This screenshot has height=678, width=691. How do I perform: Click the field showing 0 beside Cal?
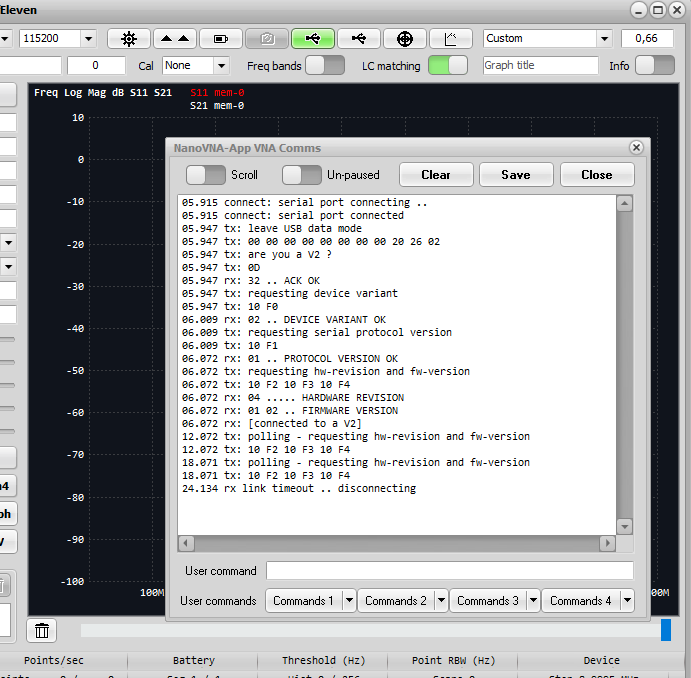96,66
